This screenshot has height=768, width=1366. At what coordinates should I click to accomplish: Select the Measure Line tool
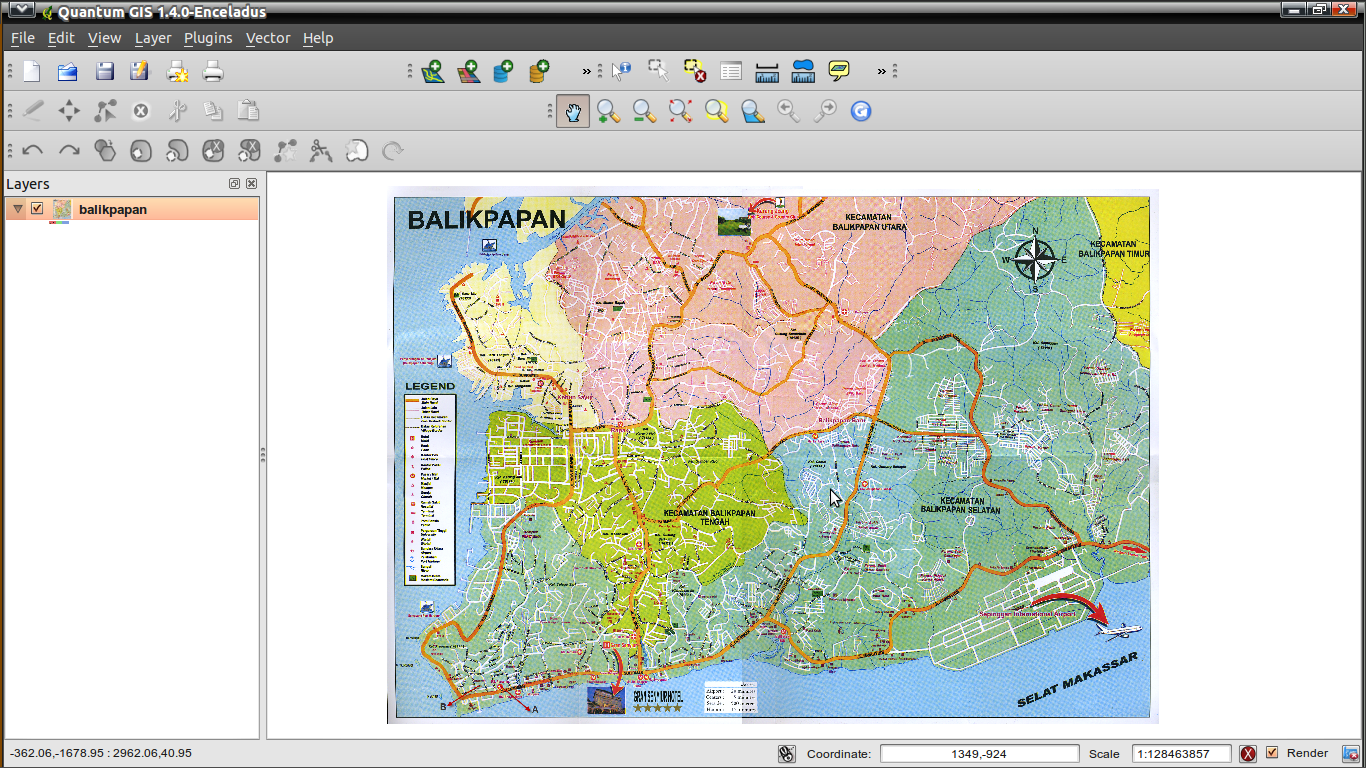767,70
